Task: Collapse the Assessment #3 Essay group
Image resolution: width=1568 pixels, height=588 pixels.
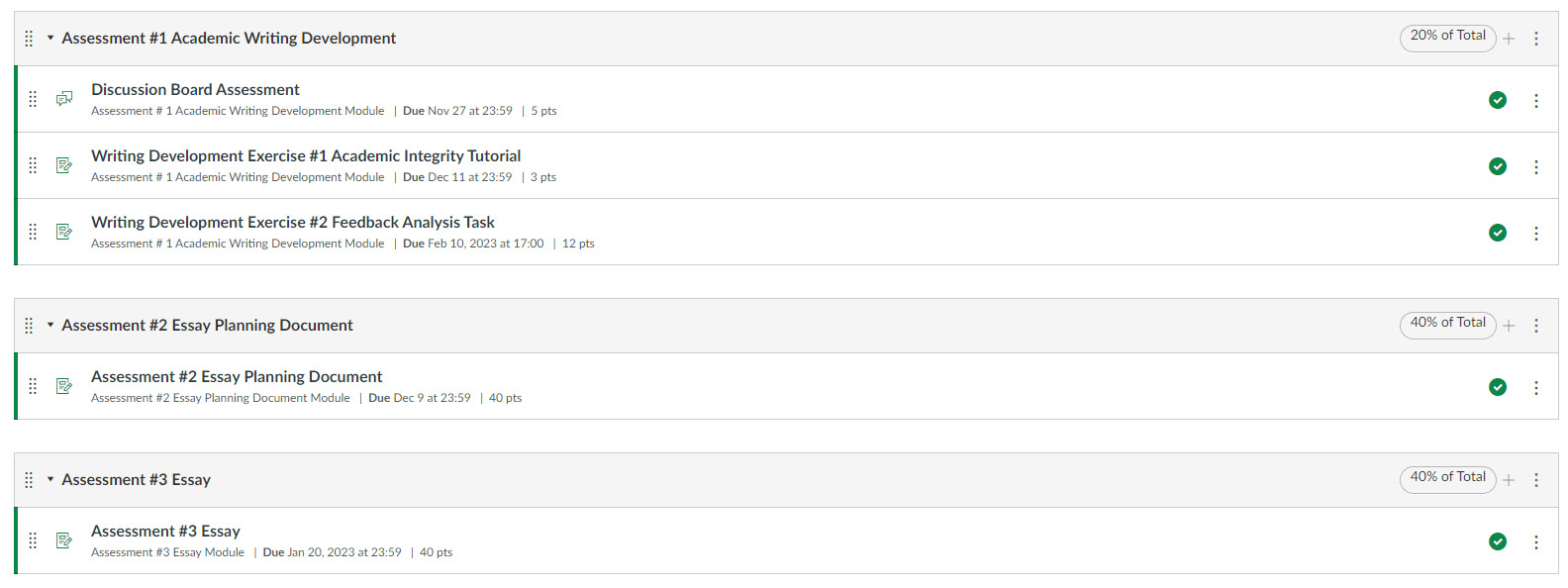Action: tap(50, 479)
